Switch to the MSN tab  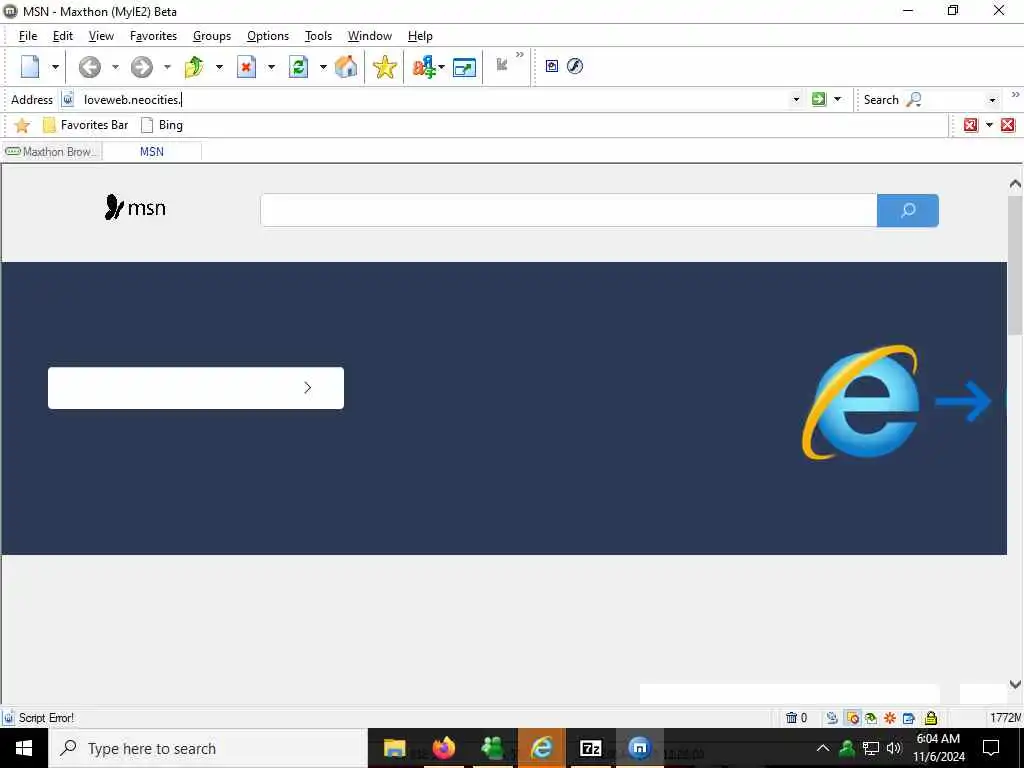(152, 152)
